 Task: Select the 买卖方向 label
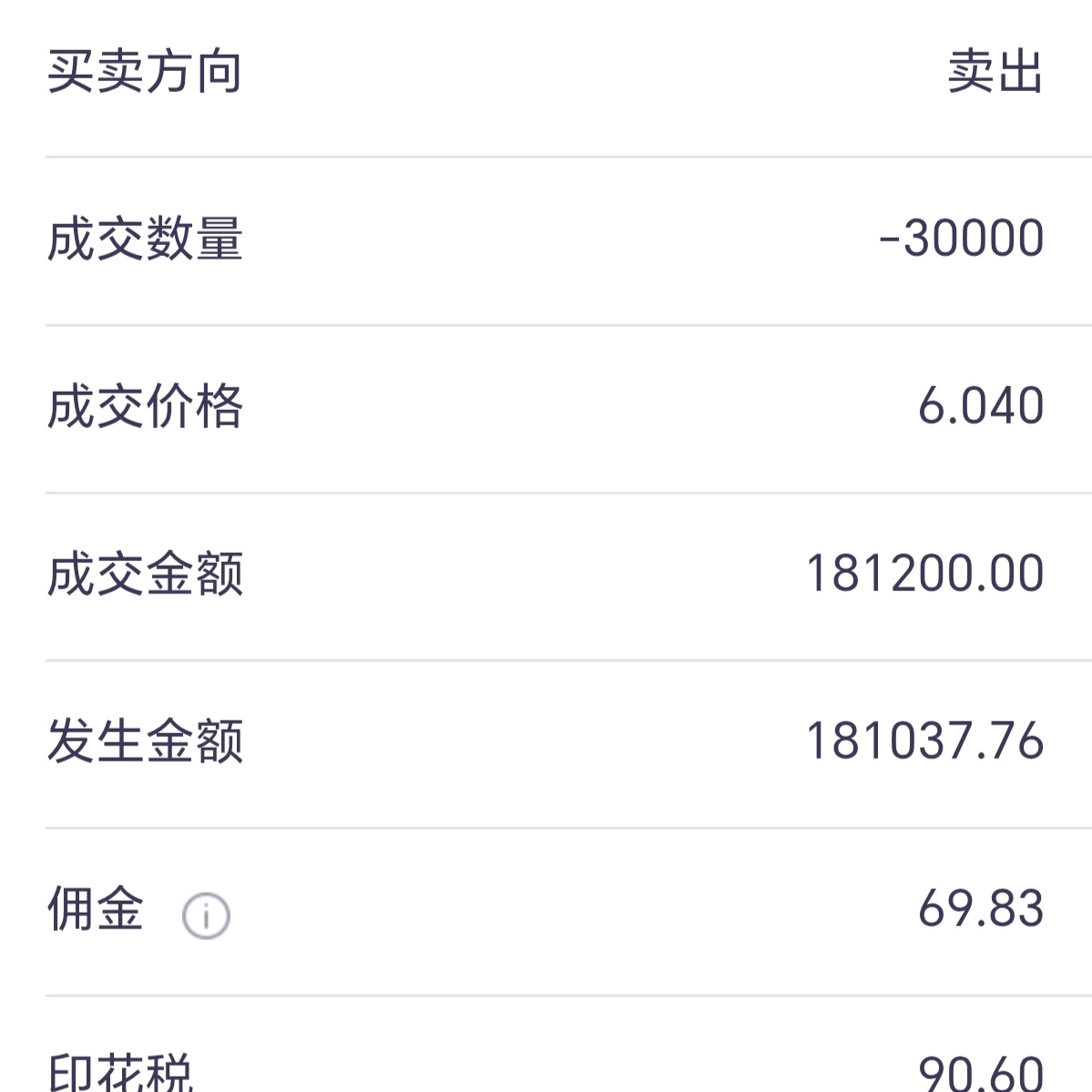tap(145, 72)
